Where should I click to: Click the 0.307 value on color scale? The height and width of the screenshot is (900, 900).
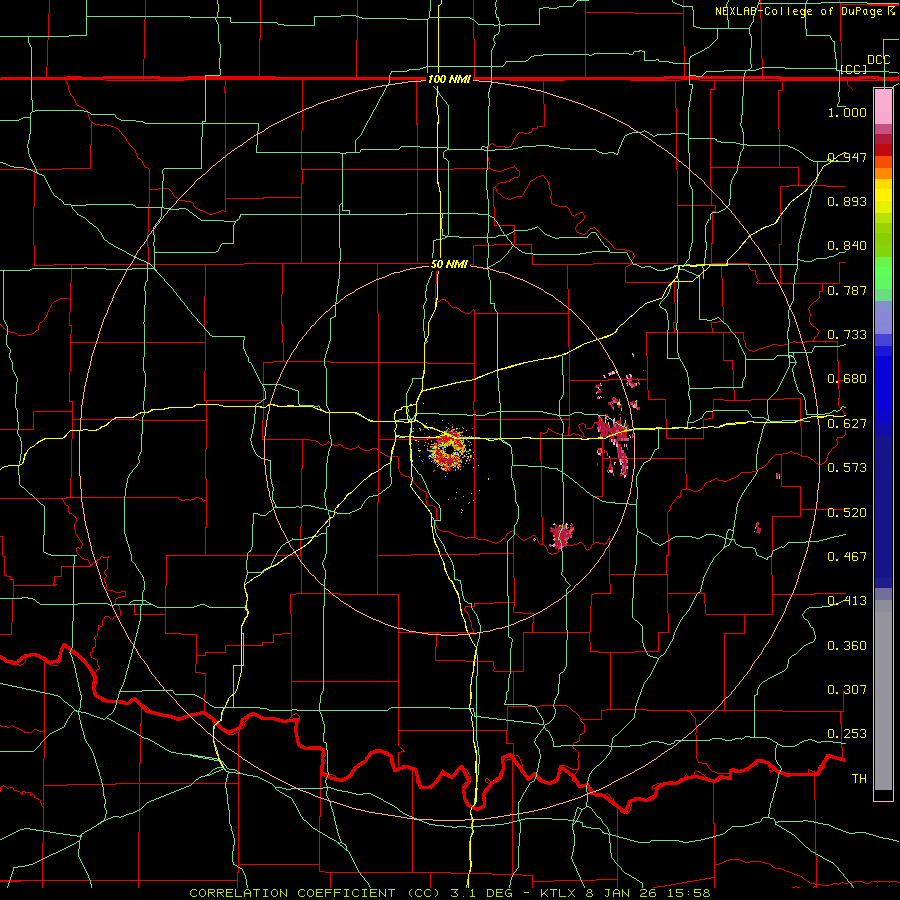847,689
